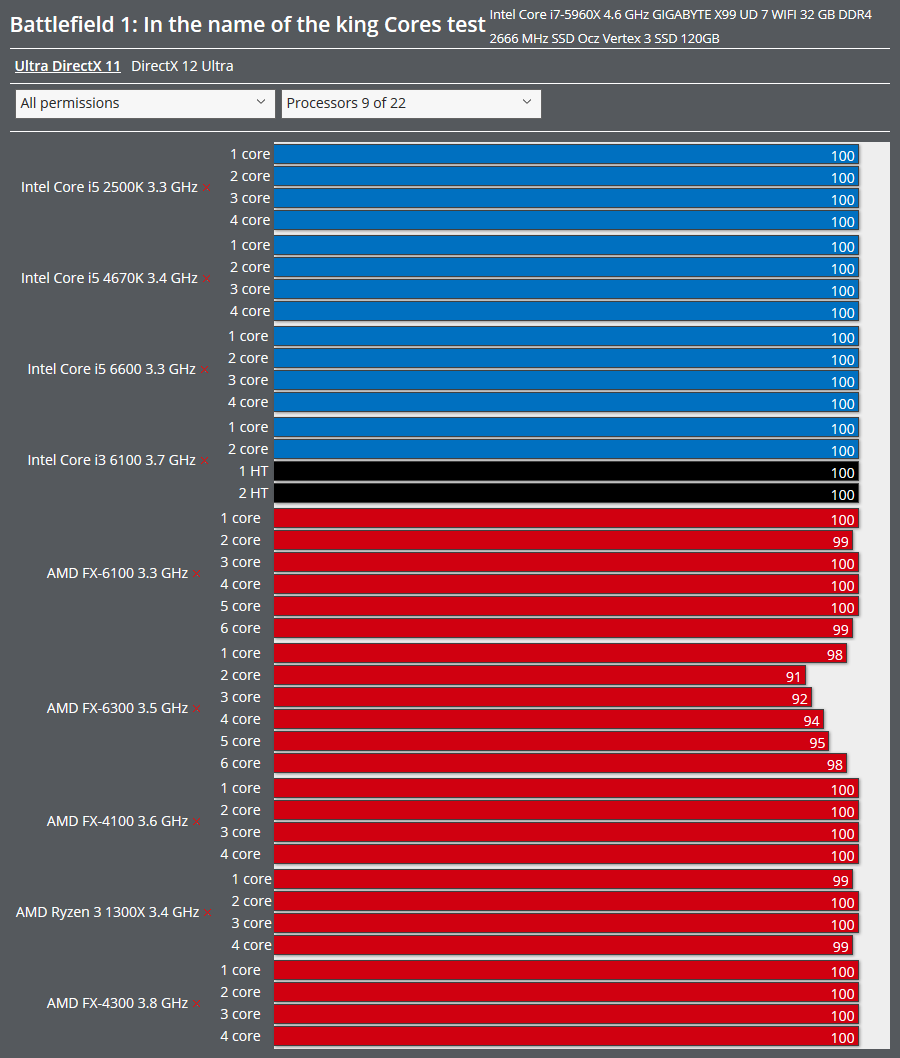Screen dimensions: 900x1058
Task: Click the Intel Core i5 6600 3.3 GHz label
Action: [x=111, y=369]
